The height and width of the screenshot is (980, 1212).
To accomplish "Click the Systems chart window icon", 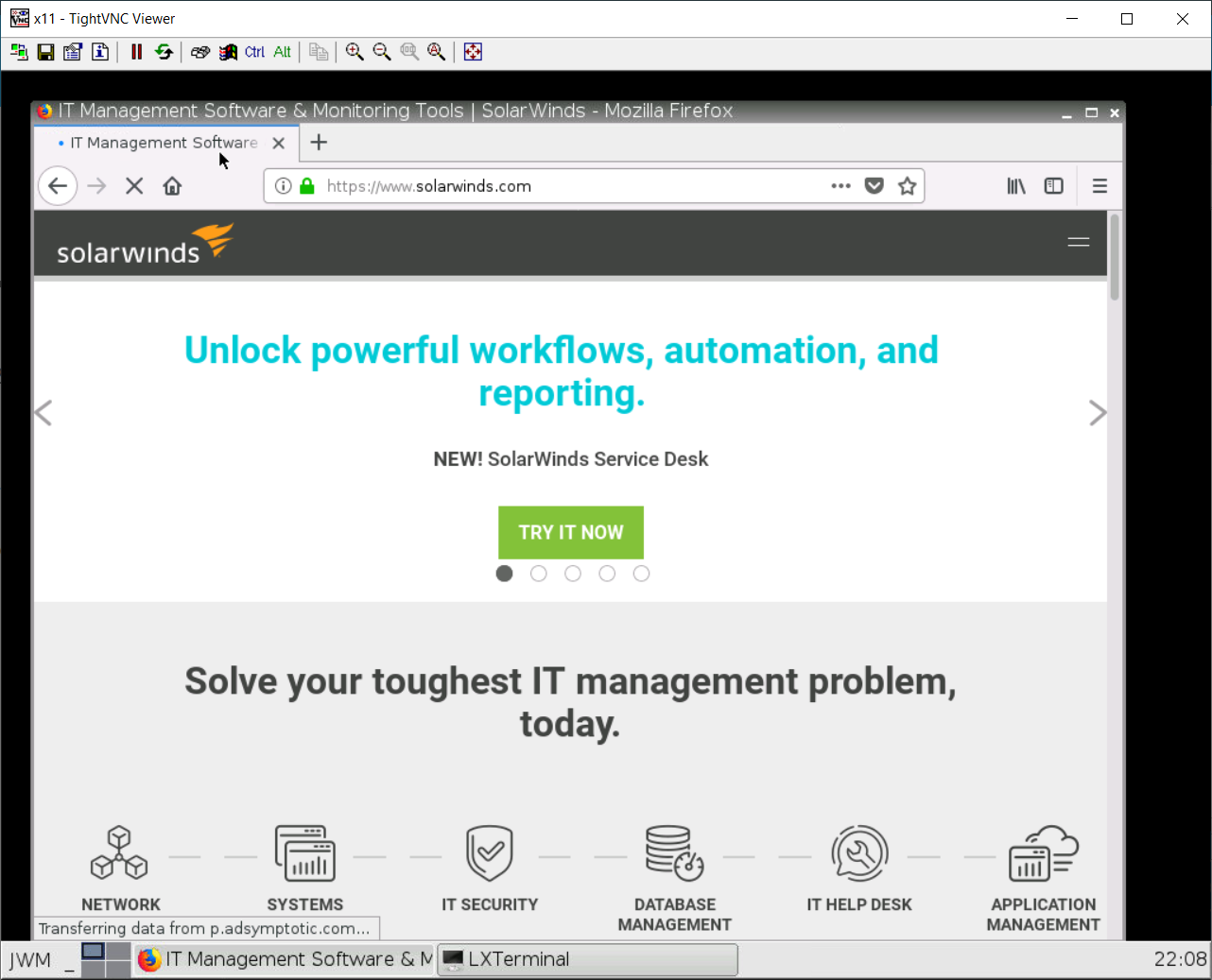I will 304,852.
